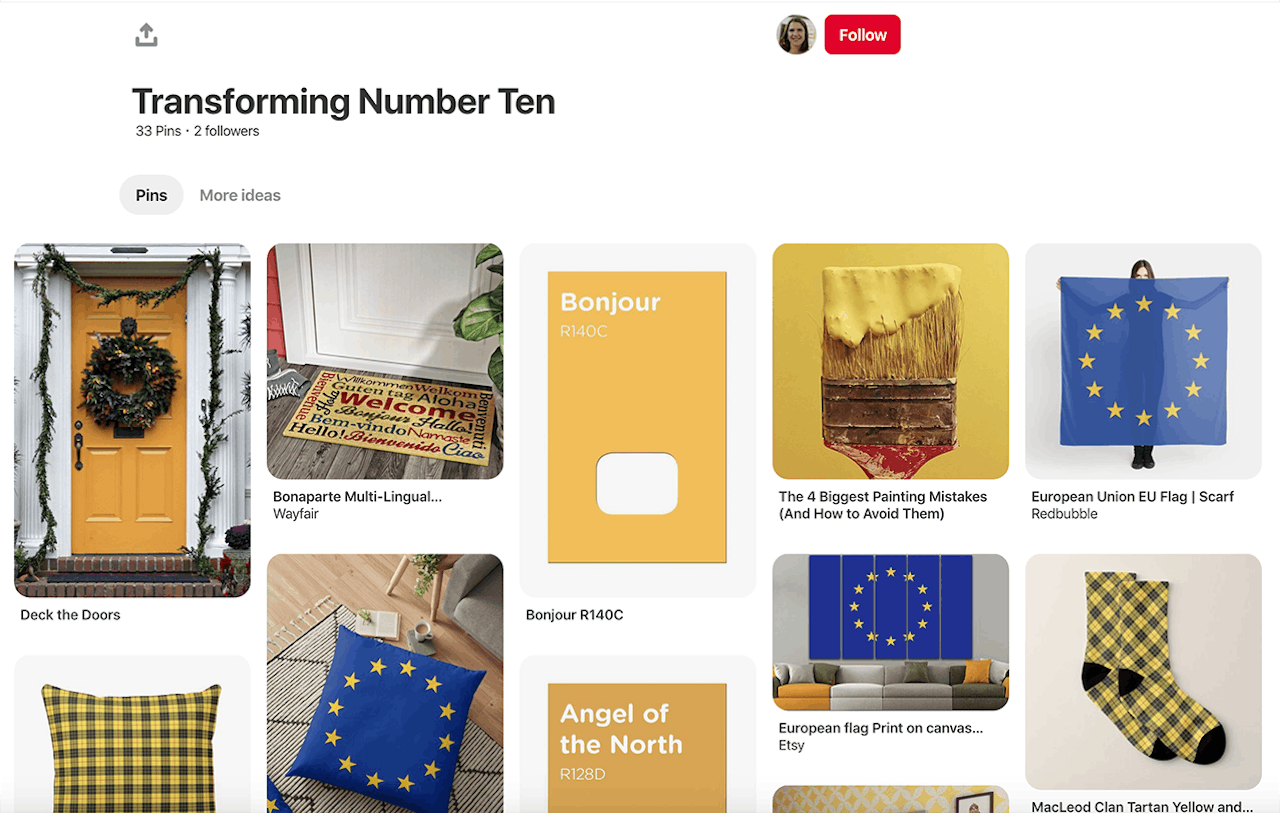1280x813 pixels.
Task: Open the EU flag canvas print pin
Action: pos(890,632)
